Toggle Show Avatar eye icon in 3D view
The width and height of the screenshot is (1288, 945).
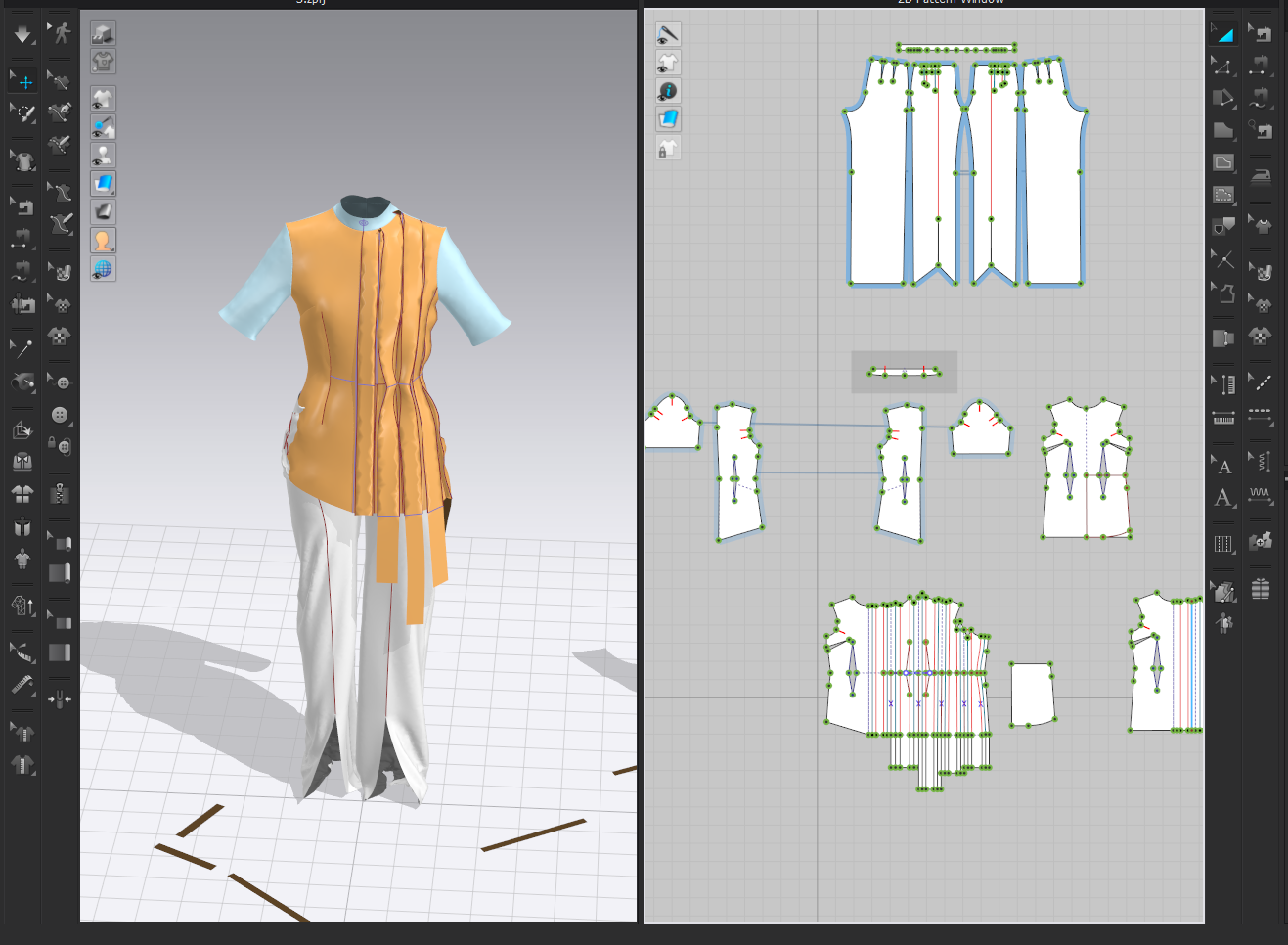point(103,156)
